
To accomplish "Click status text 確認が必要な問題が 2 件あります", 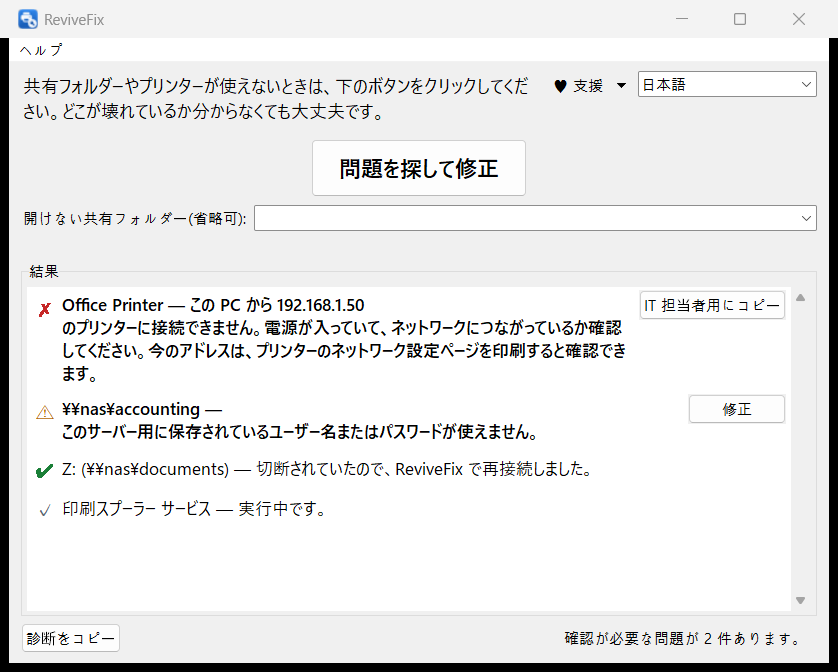I will click(x=682, y=638).
